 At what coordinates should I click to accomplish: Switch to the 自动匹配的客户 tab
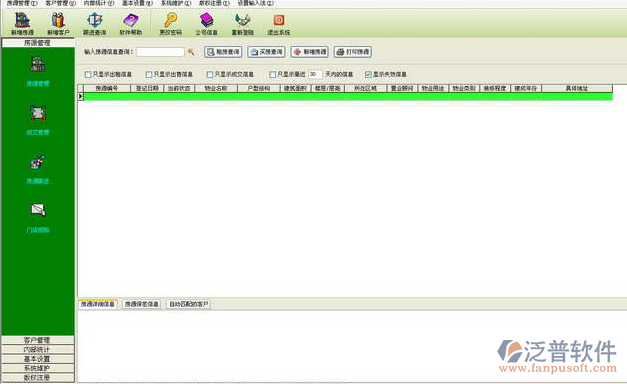coord(188,304)
